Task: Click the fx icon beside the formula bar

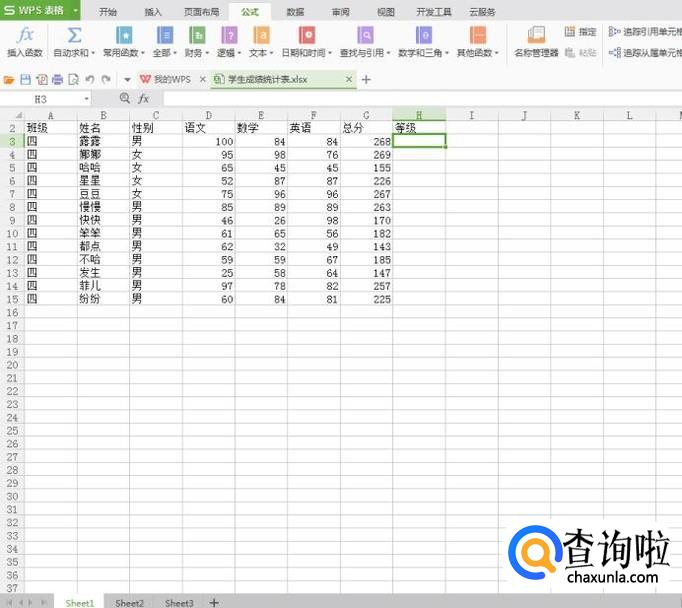Action: coord(144,99)
